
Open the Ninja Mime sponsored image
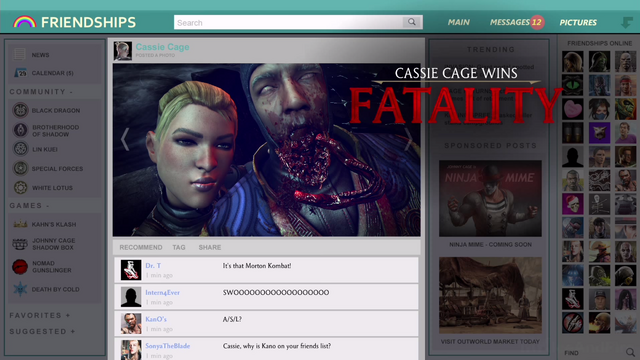pos(490,198)
